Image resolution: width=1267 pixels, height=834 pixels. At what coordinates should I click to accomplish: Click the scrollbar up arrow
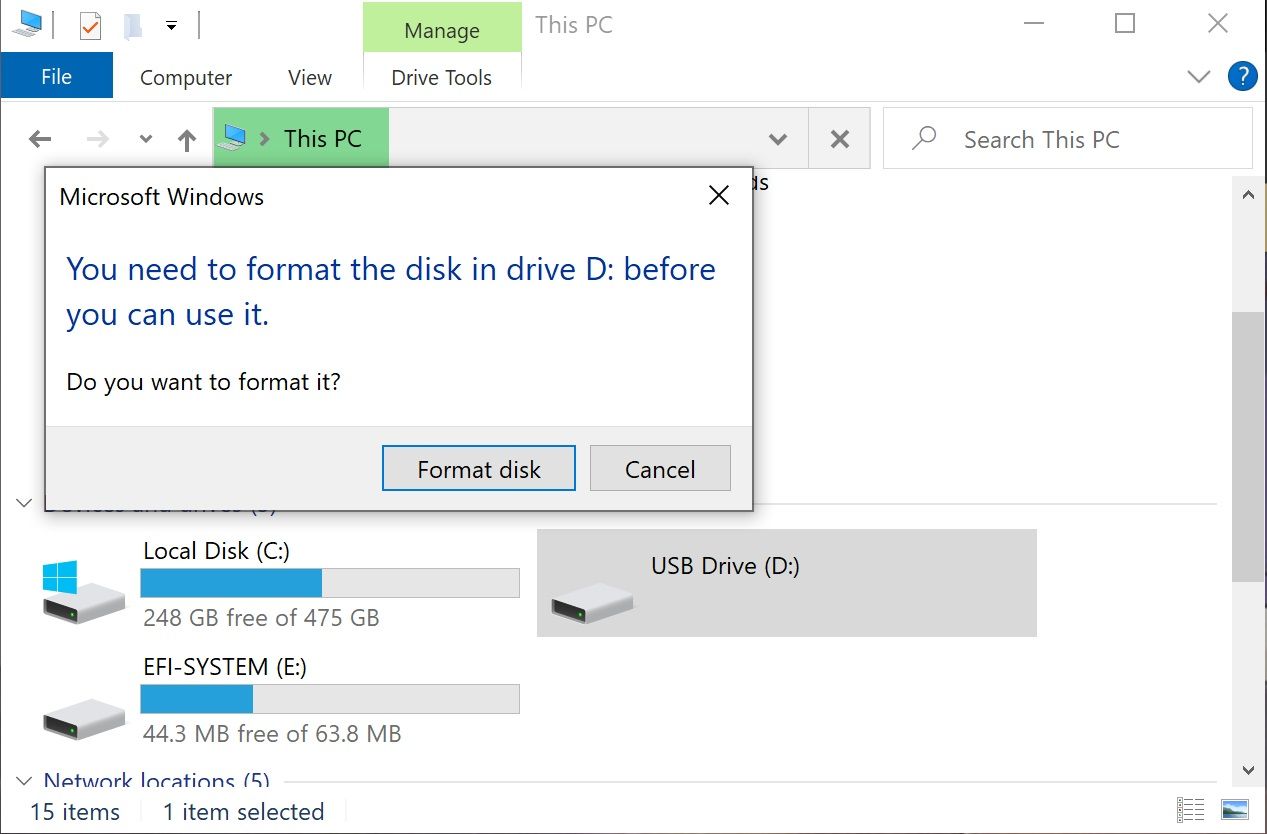pos(1247,196)
